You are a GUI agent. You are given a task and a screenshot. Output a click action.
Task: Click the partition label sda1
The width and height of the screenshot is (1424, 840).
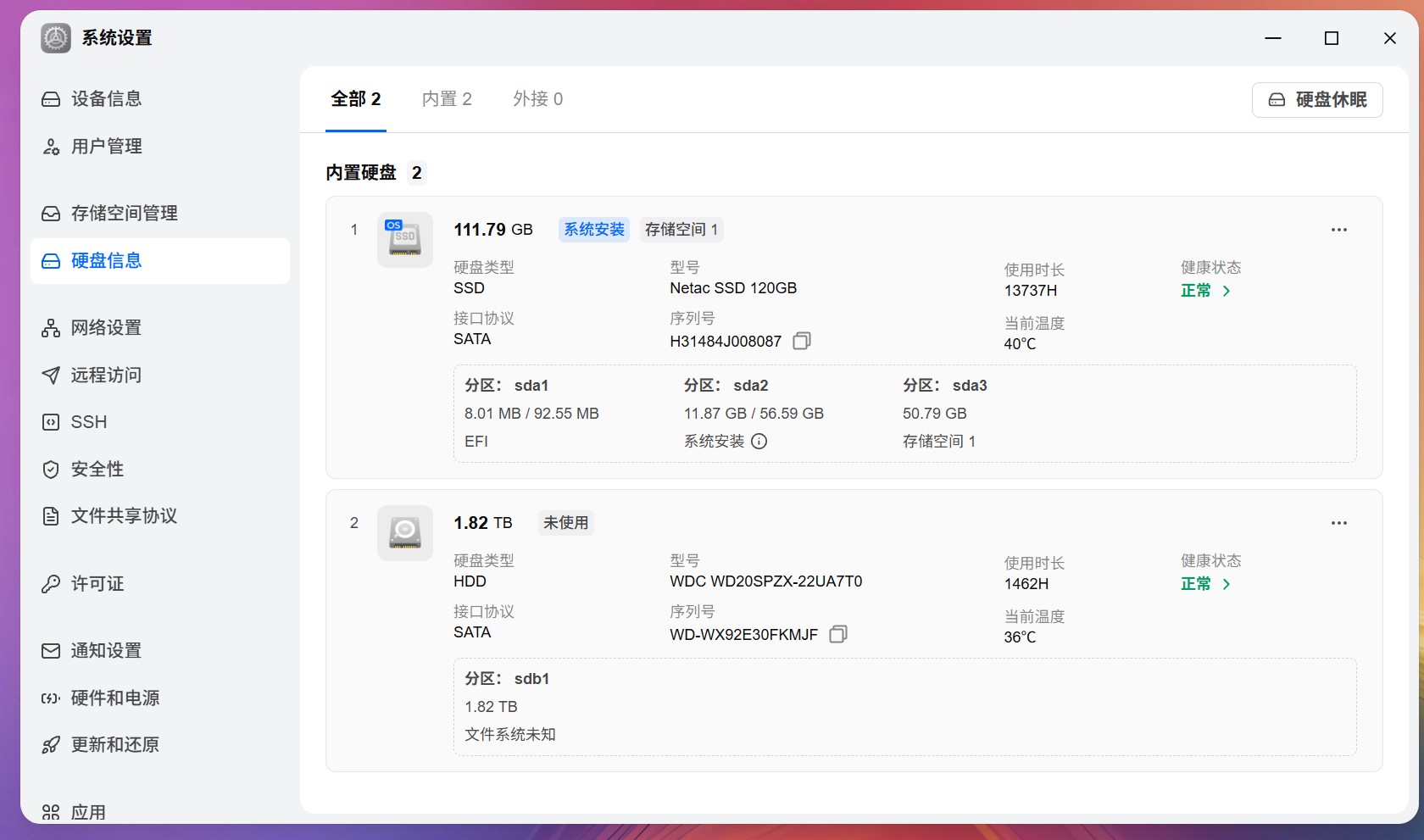point(531,386)
